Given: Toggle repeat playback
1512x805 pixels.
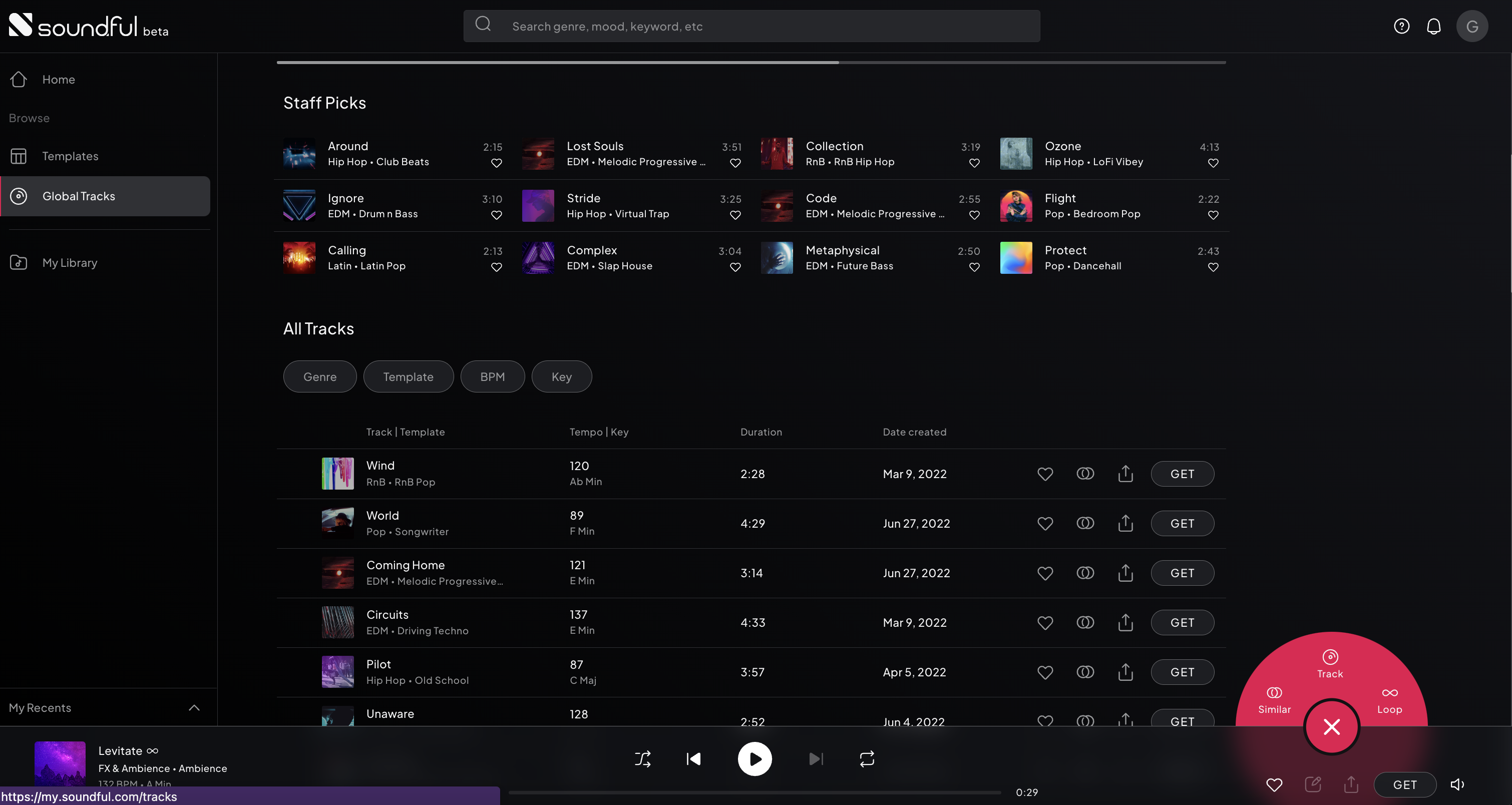Looking at the screenshot, I should coord(867,758).
